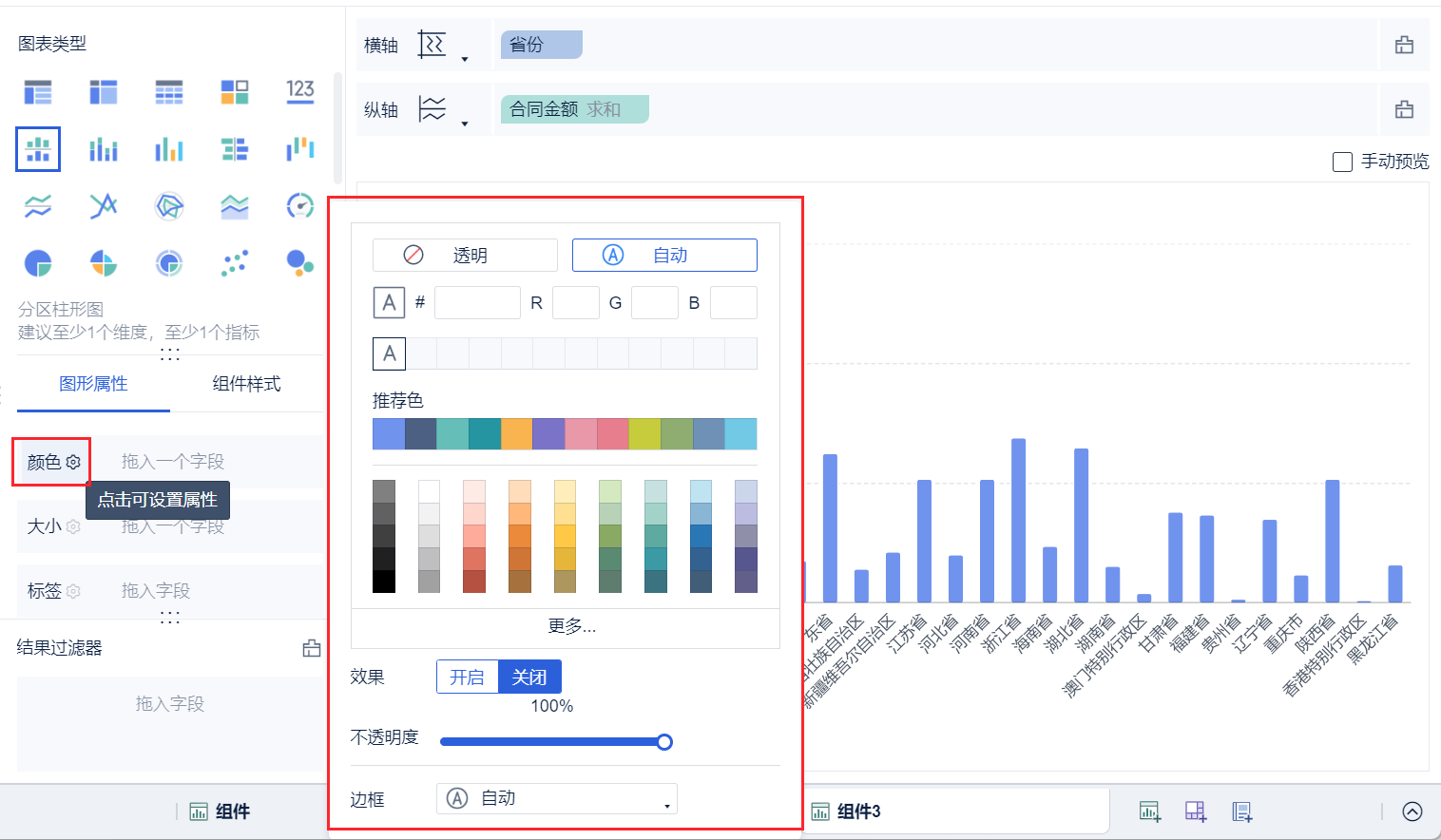The height and width of the screenshot is (840, 1441).
Task: Pick the black swatch in the palette
Action: tap(384, 582)
